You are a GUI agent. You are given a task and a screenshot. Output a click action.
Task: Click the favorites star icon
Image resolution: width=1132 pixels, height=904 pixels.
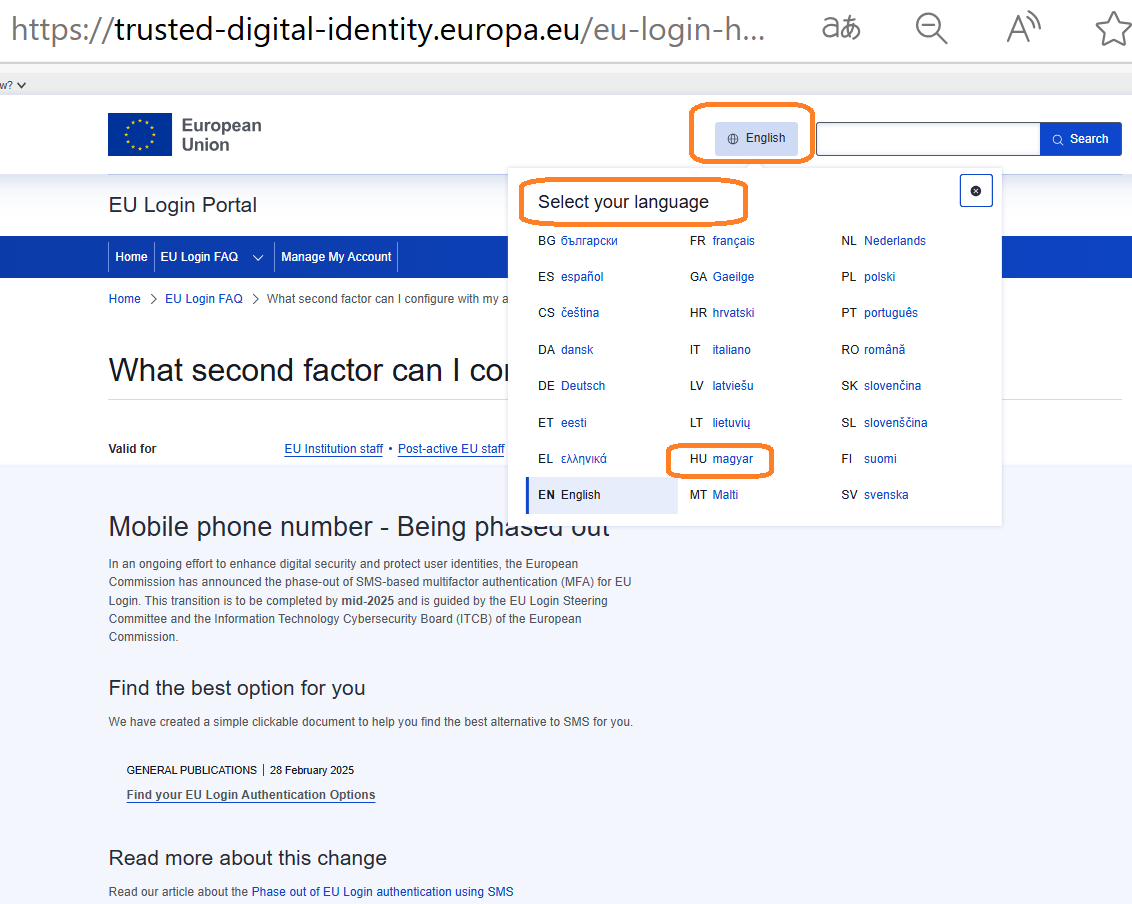1112,29
